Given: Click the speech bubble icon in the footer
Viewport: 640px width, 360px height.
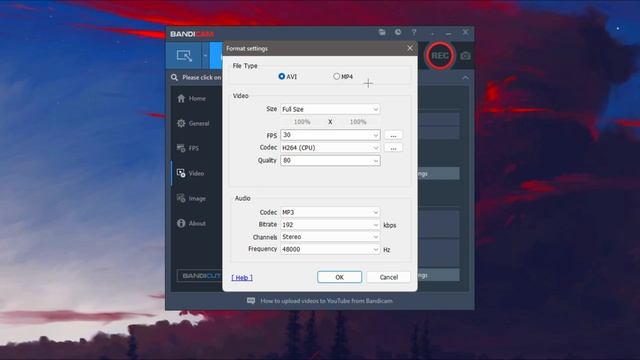Looking at the screenshot, I should point(251,301).
